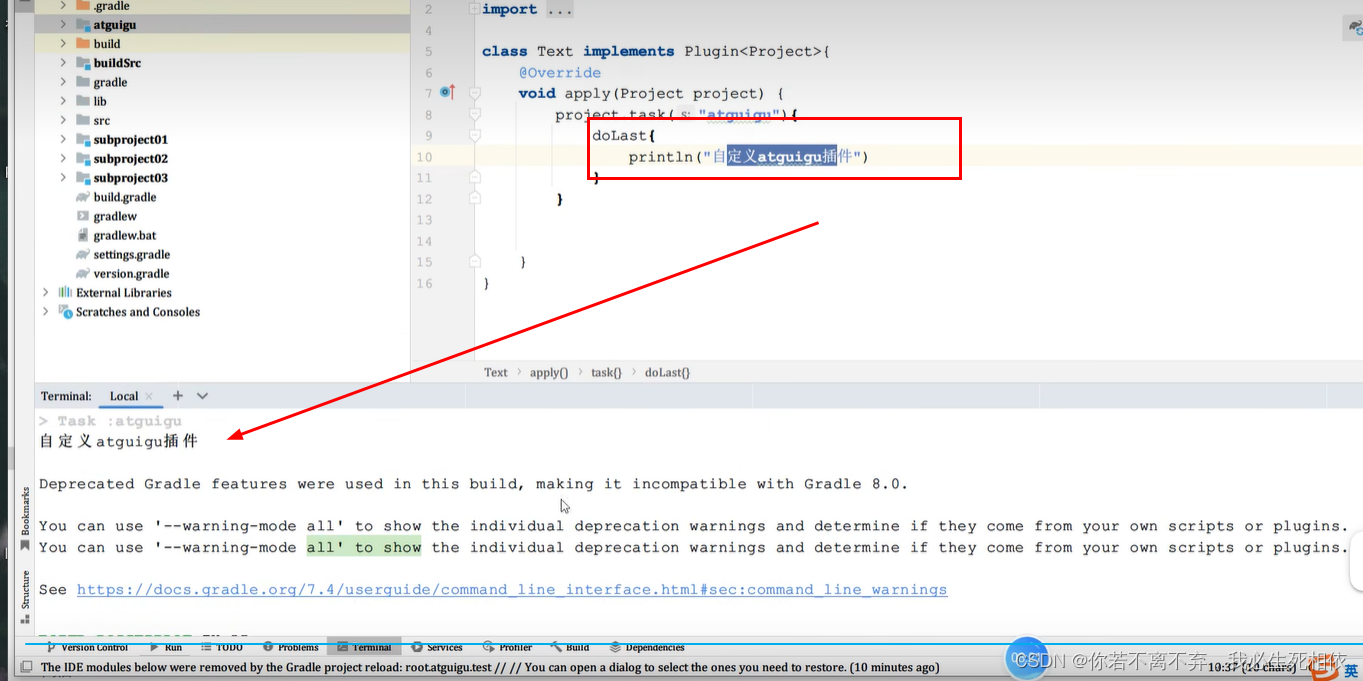This screenshot has height=681, width=1363.
Task: Click the orange build folder icon
Action: point(83,43)
